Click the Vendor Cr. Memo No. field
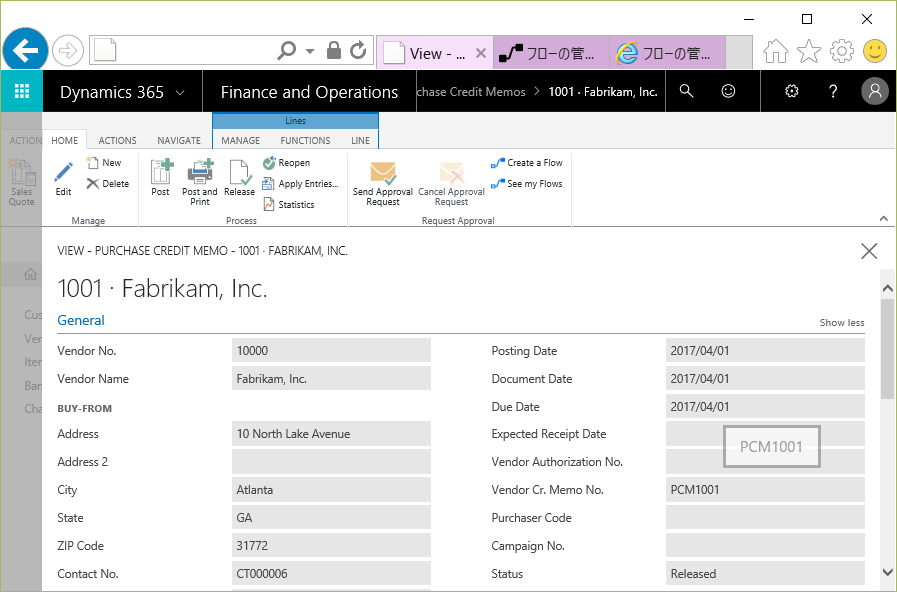Image resolution: width=897 pixels, height=592 pixels. tap(765, 490)
